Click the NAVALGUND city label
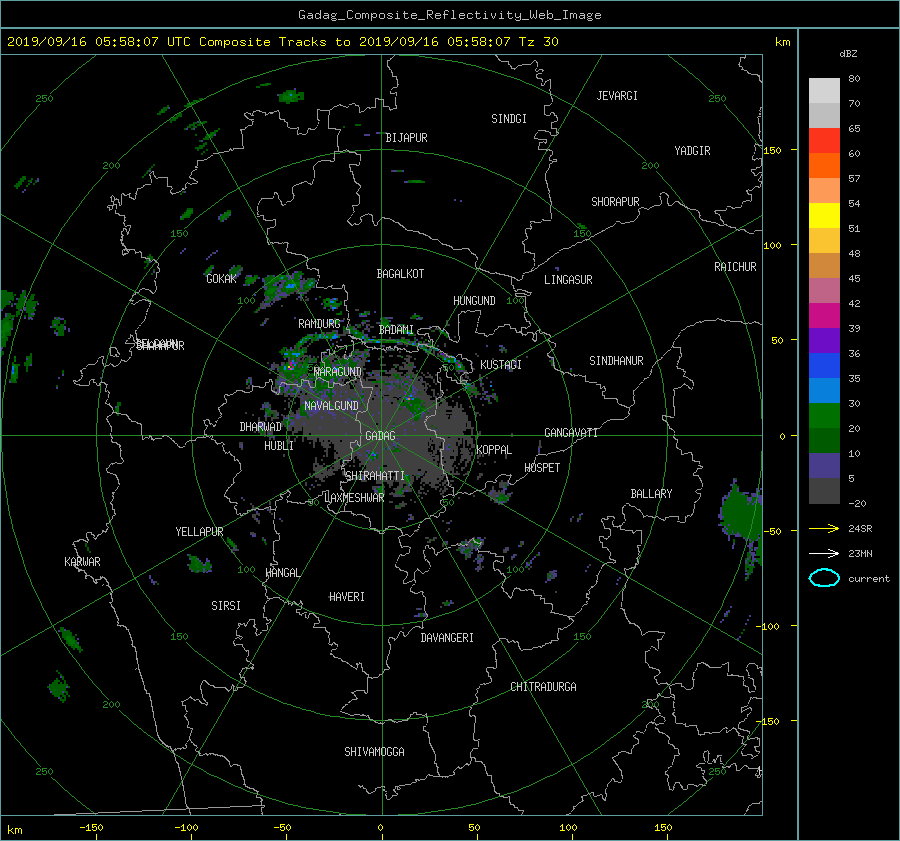 click(331, 406)
